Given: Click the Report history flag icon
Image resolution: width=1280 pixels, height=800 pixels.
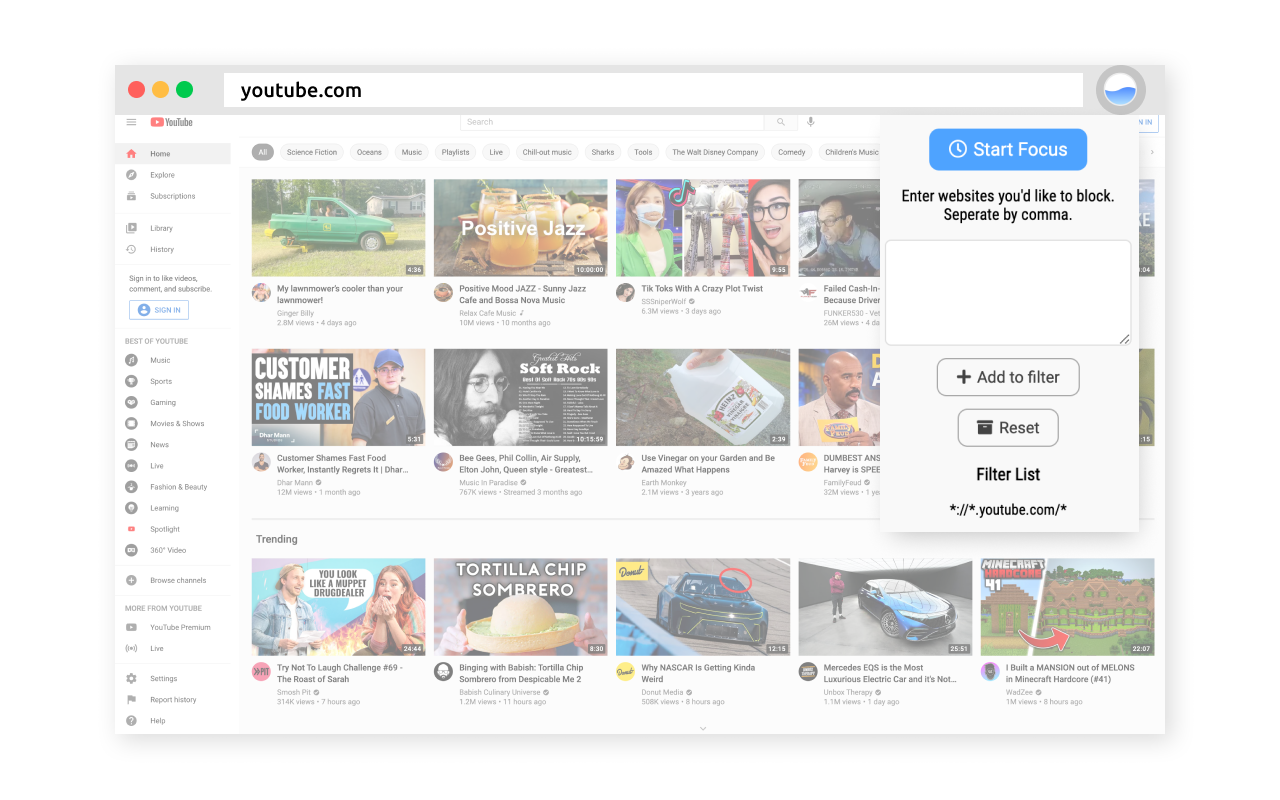Looking at the screenshot, I should [132, 699].
